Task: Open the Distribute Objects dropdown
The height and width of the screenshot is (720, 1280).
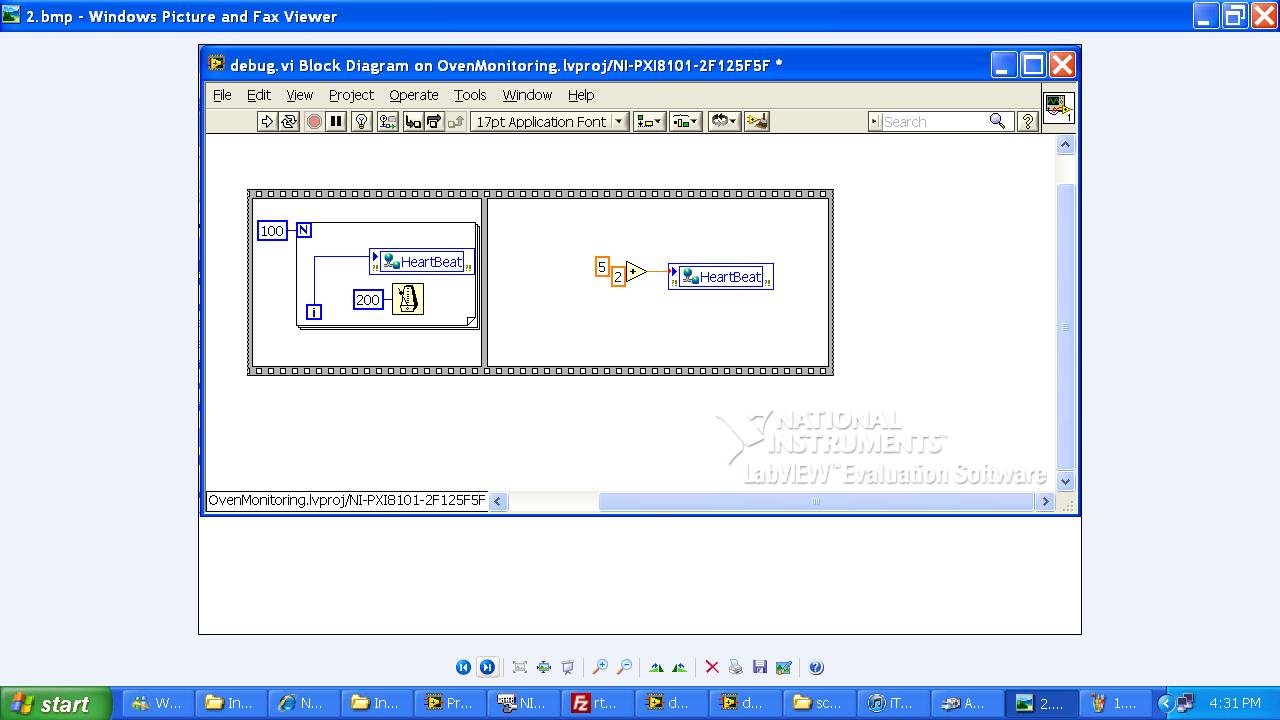Action: 686,121
